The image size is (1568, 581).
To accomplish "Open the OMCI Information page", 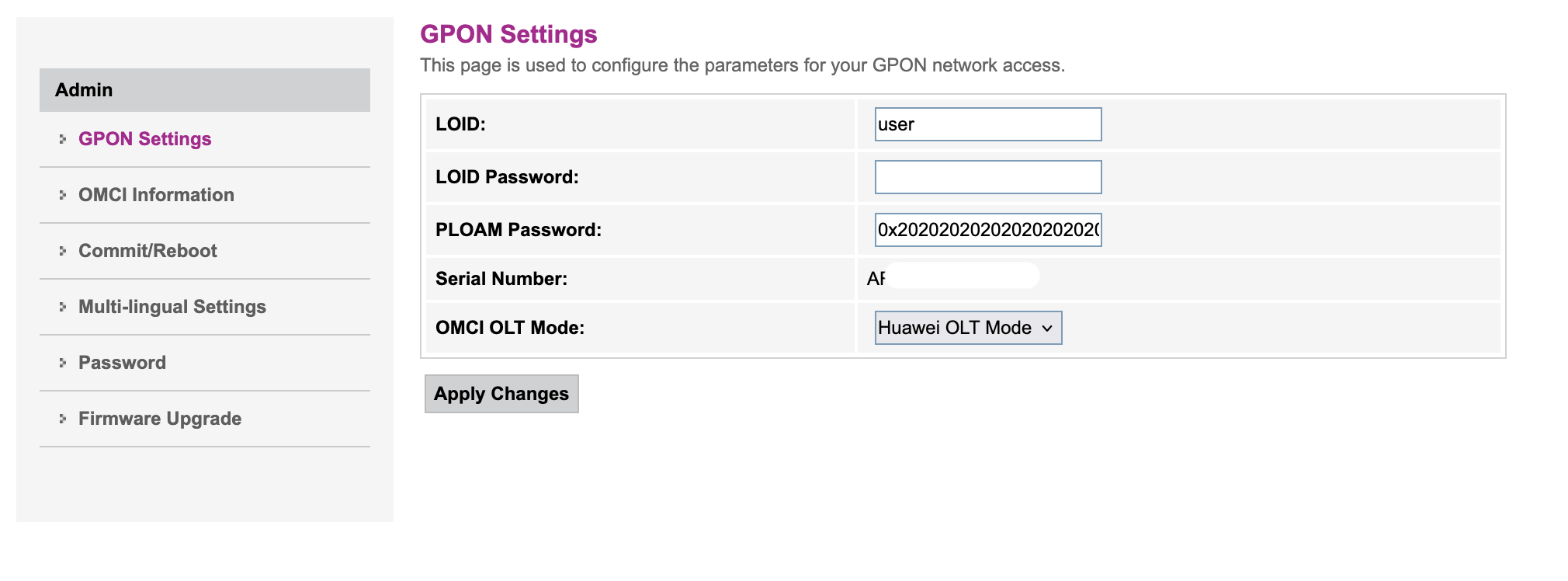I will click(x=156, y=195).
